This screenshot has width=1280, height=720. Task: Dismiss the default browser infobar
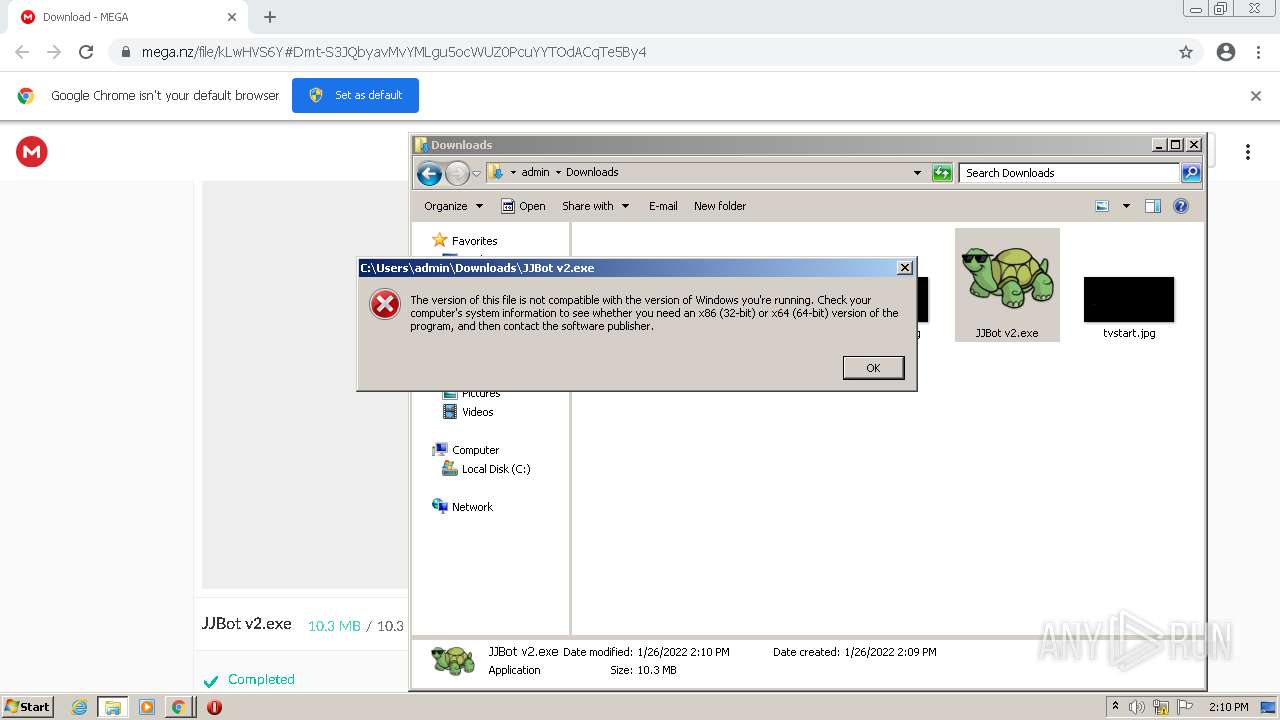pos(1256,96)
